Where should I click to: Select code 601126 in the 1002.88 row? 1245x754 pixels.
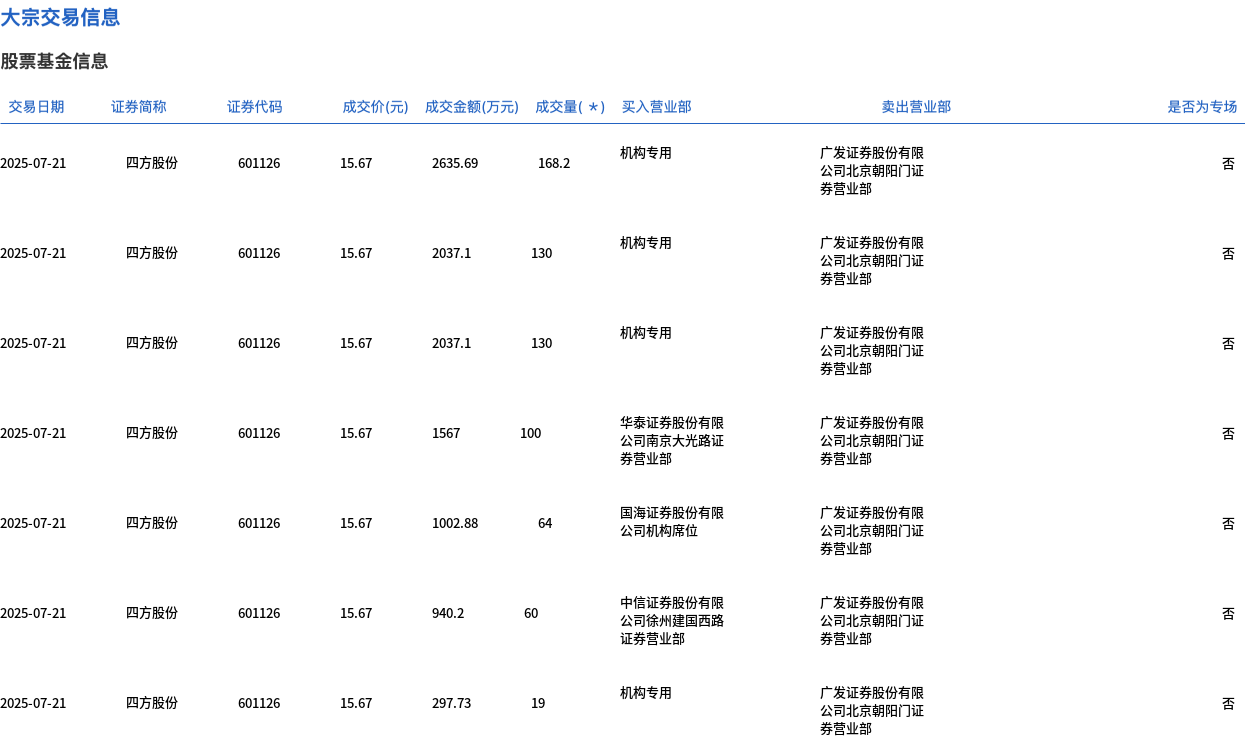point(259,523)
